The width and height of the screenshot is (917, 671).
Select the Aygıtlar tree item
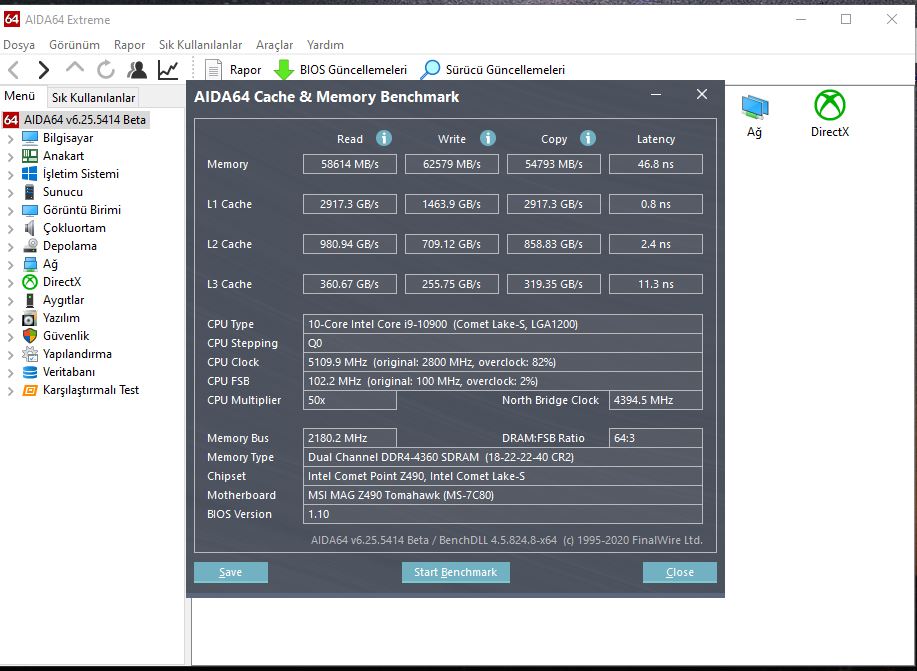[x=63, y=300]
